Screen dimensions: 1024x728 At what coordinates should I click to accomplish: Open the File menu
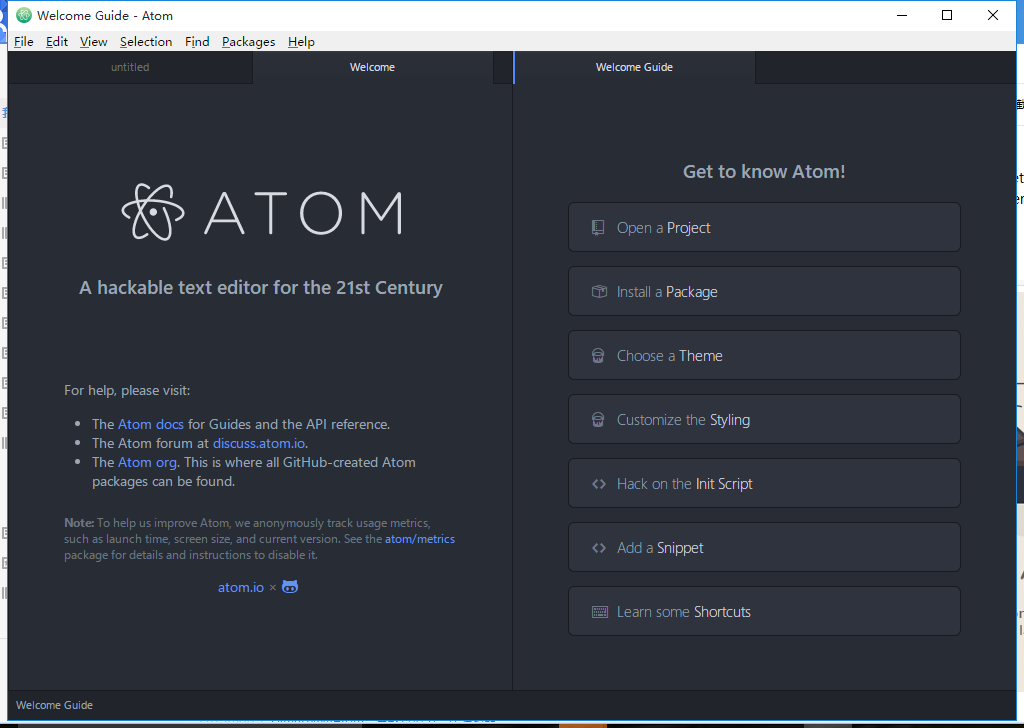click(24, 42)
